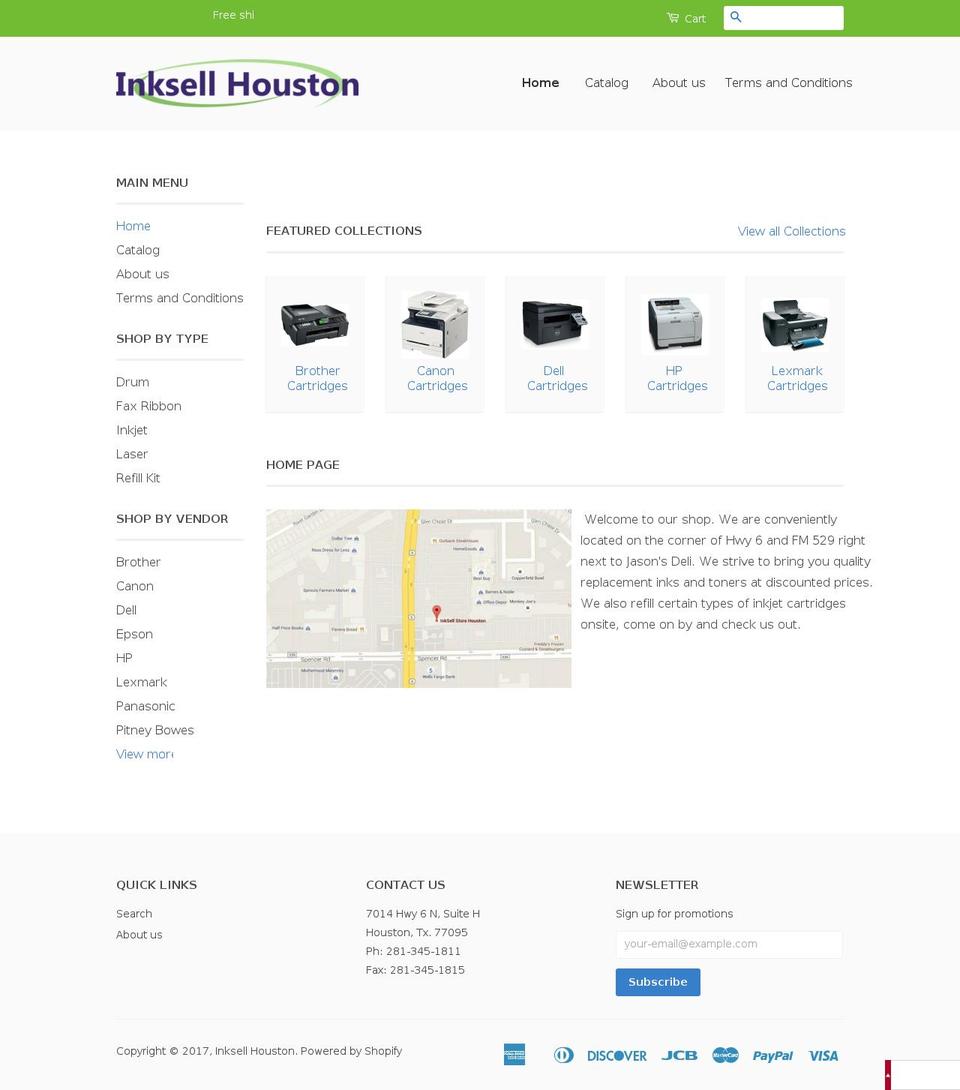Image resolution: width=960 pixels, height=1090 pixels.
Task: Click View all Collections link
Action: point(791,231)
